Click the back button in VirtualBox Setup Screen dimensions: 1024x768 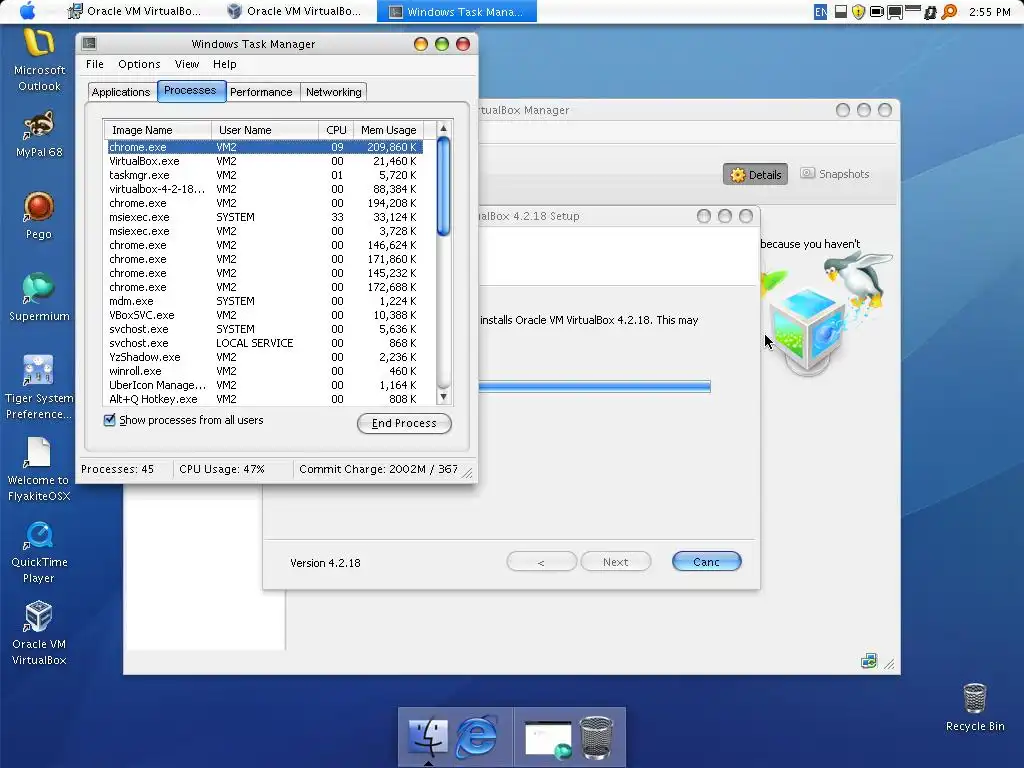click(x=541, y=562)
